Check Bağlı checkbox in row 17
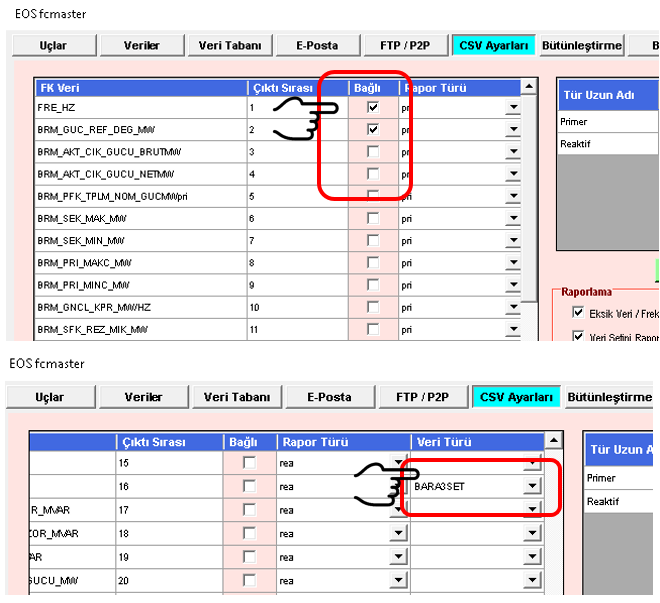This screenshot has height=603, width=660. tap(250, 510)
